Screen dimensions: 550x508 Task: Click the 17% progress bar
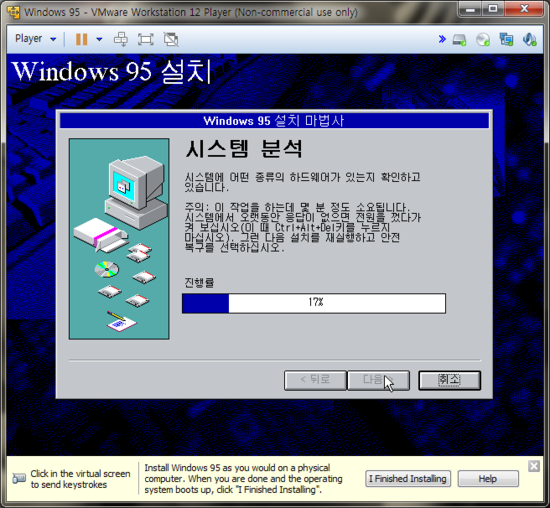click(314, 303)
